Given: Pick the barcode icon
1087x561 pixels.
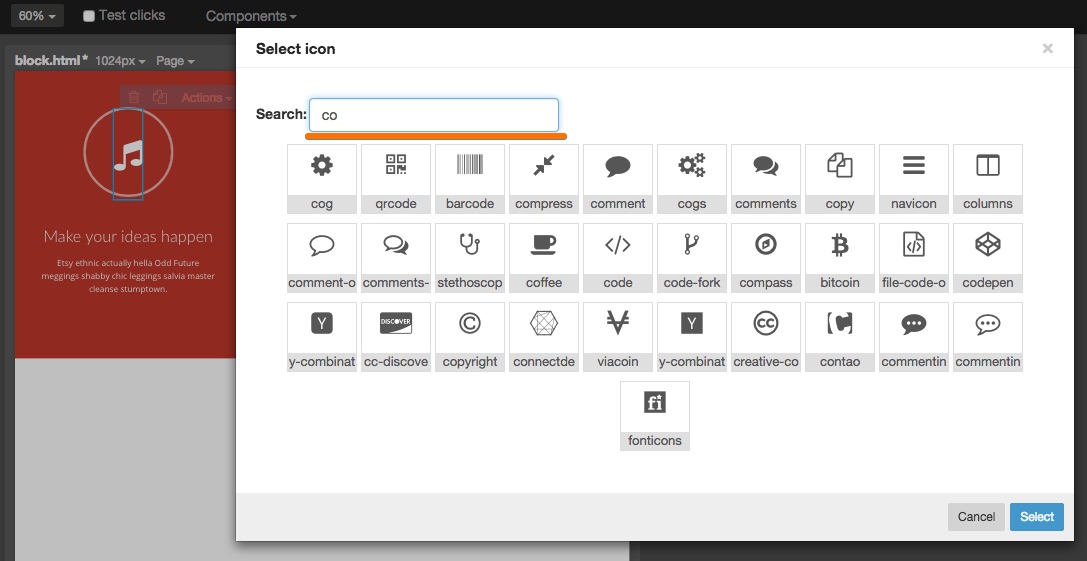Looking at the screenshot, I should tap(470, 179).
